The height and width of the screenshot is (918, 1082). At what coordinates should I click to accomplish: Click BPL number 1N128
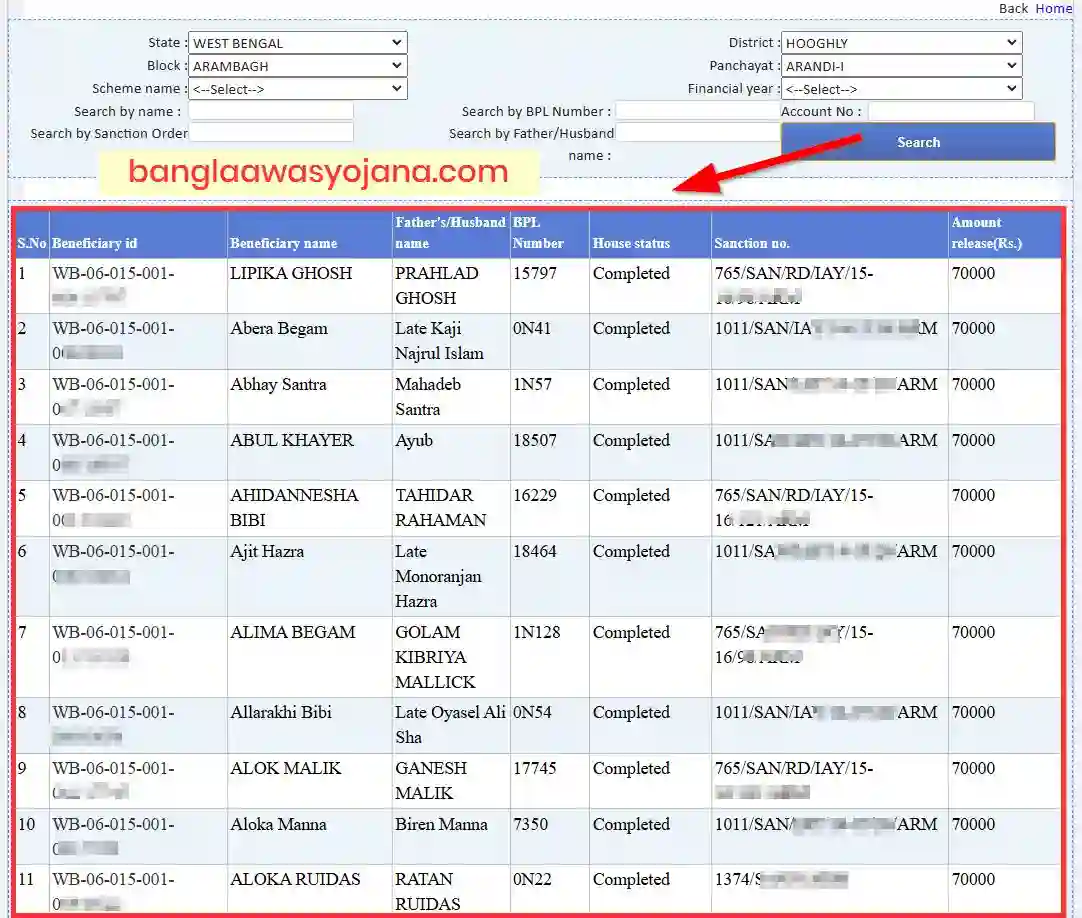[537, 632]
